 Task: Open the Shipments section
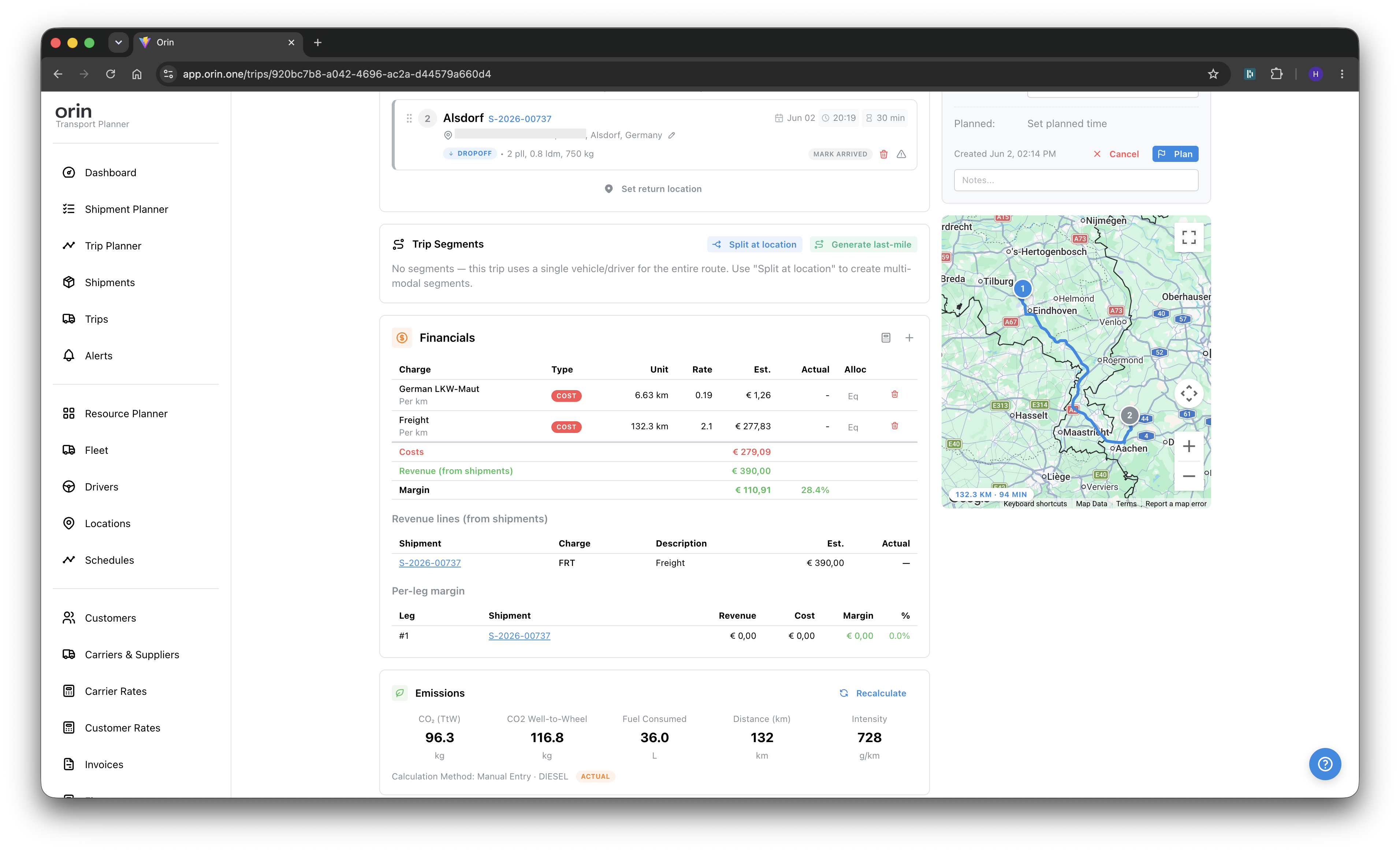(x=110, y=282)
